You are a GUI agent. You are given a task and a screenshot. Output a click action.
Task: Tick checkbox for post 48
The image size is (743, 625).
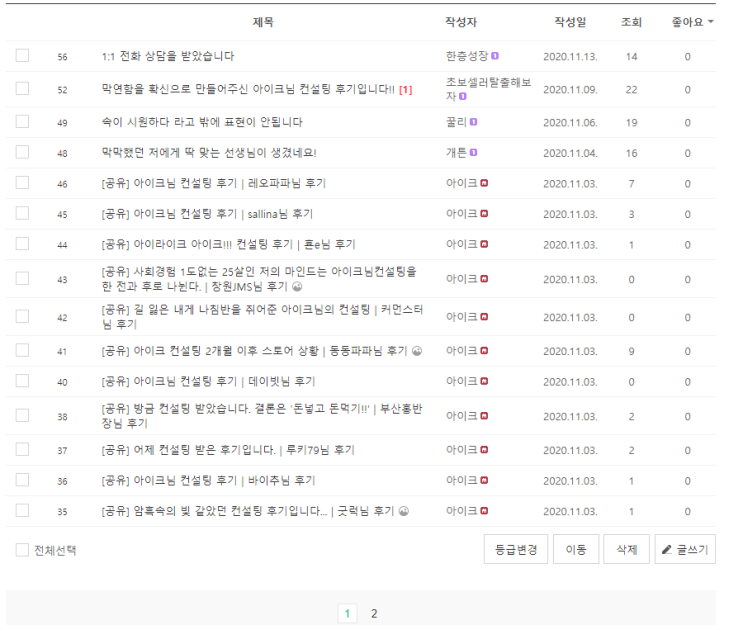22,152
